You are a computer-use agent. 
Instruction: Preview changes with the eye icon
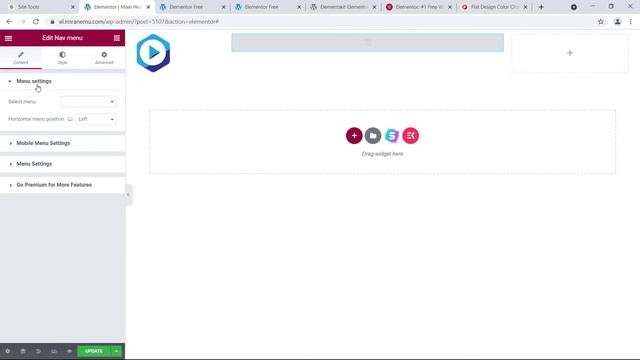[x=69, y=351]
